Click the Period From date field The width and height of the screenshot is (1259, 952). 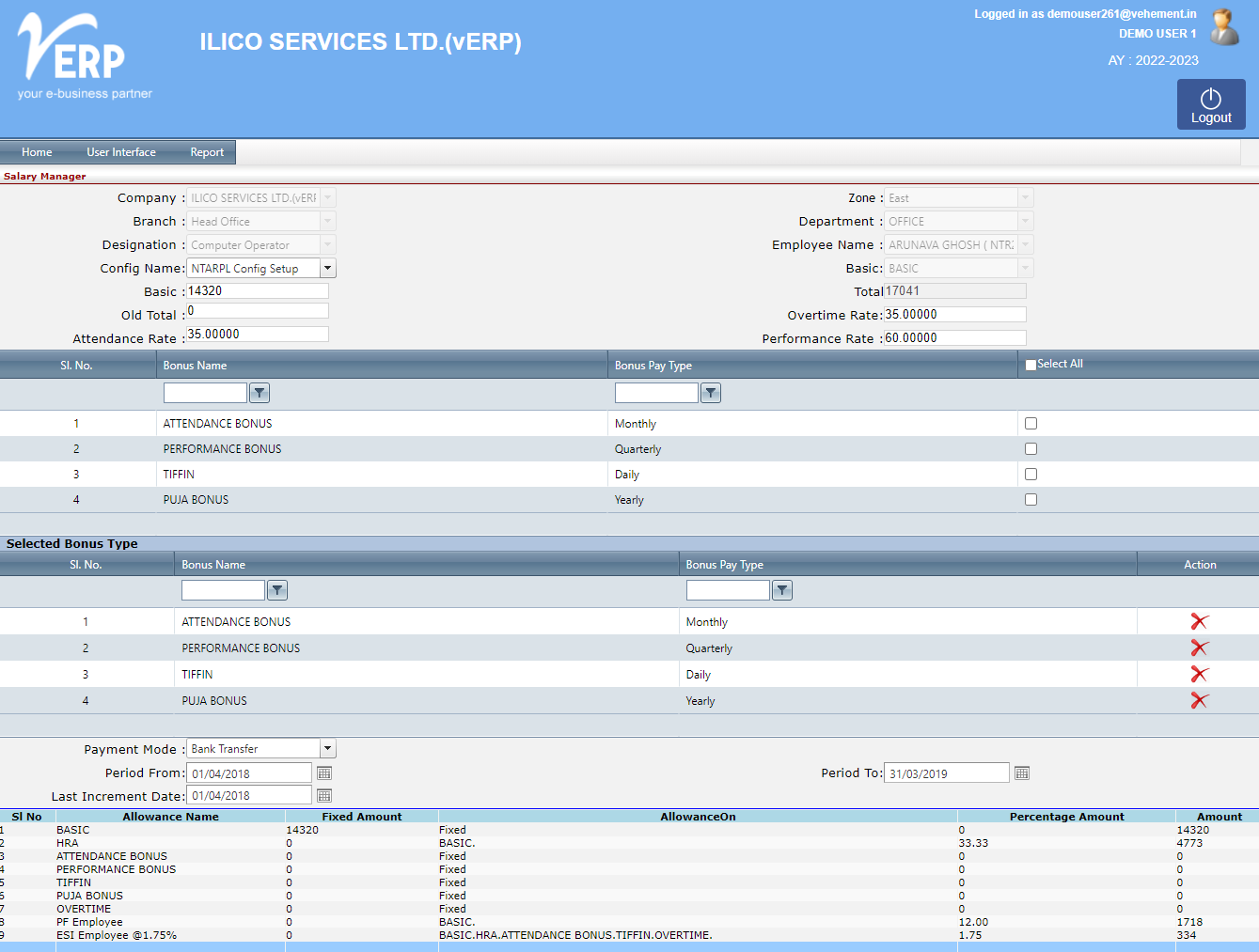pyautogui.click(x=249, y=773)
